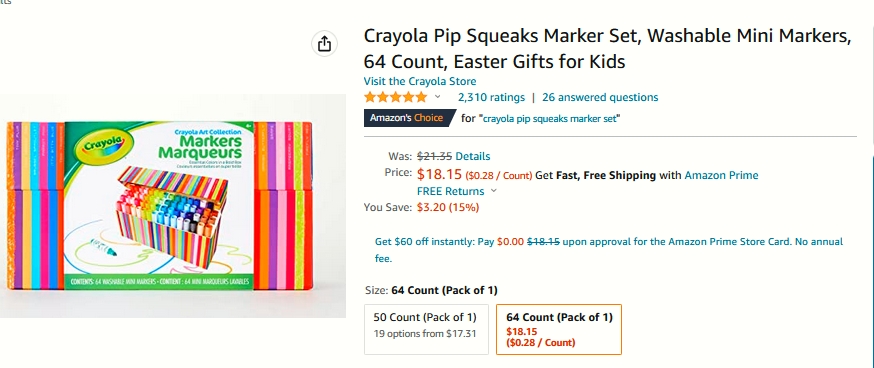Click the 19 options from $17.31 text
Image resolution: width=874 pixels, height=368 pixels.
pyautogui.click(x=425, y=334)
